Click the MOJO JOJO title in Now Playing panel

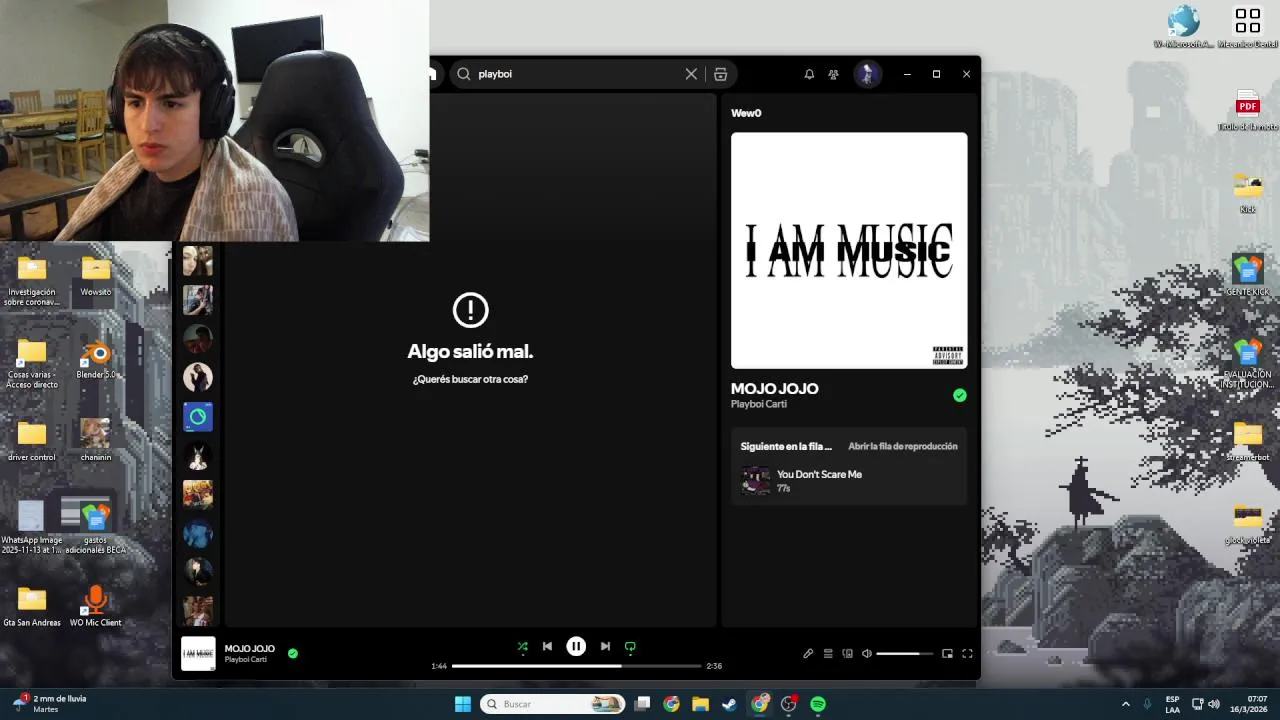(x=775, y=389)
